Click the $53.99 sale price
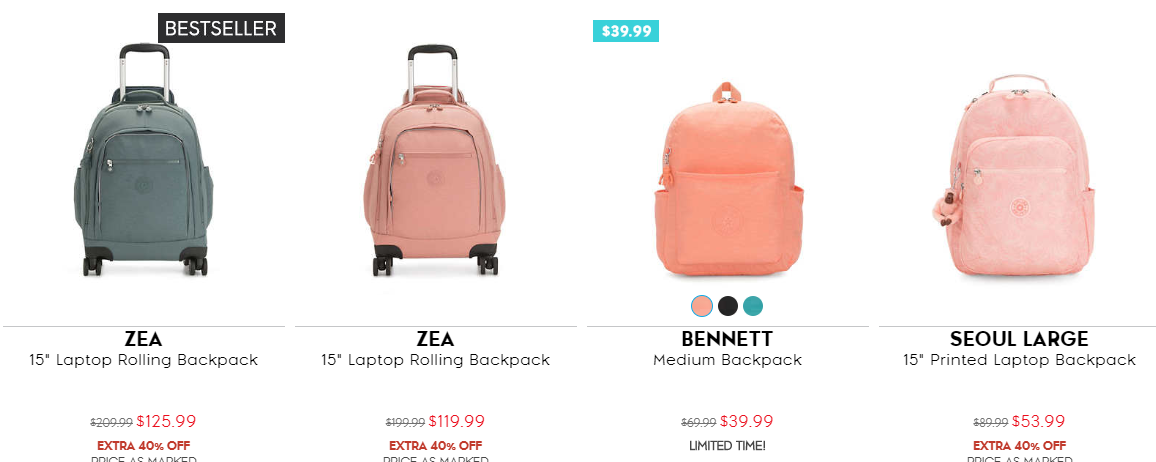Image resolution: width=1156 pixels, height=462 pixels. 1038,422
